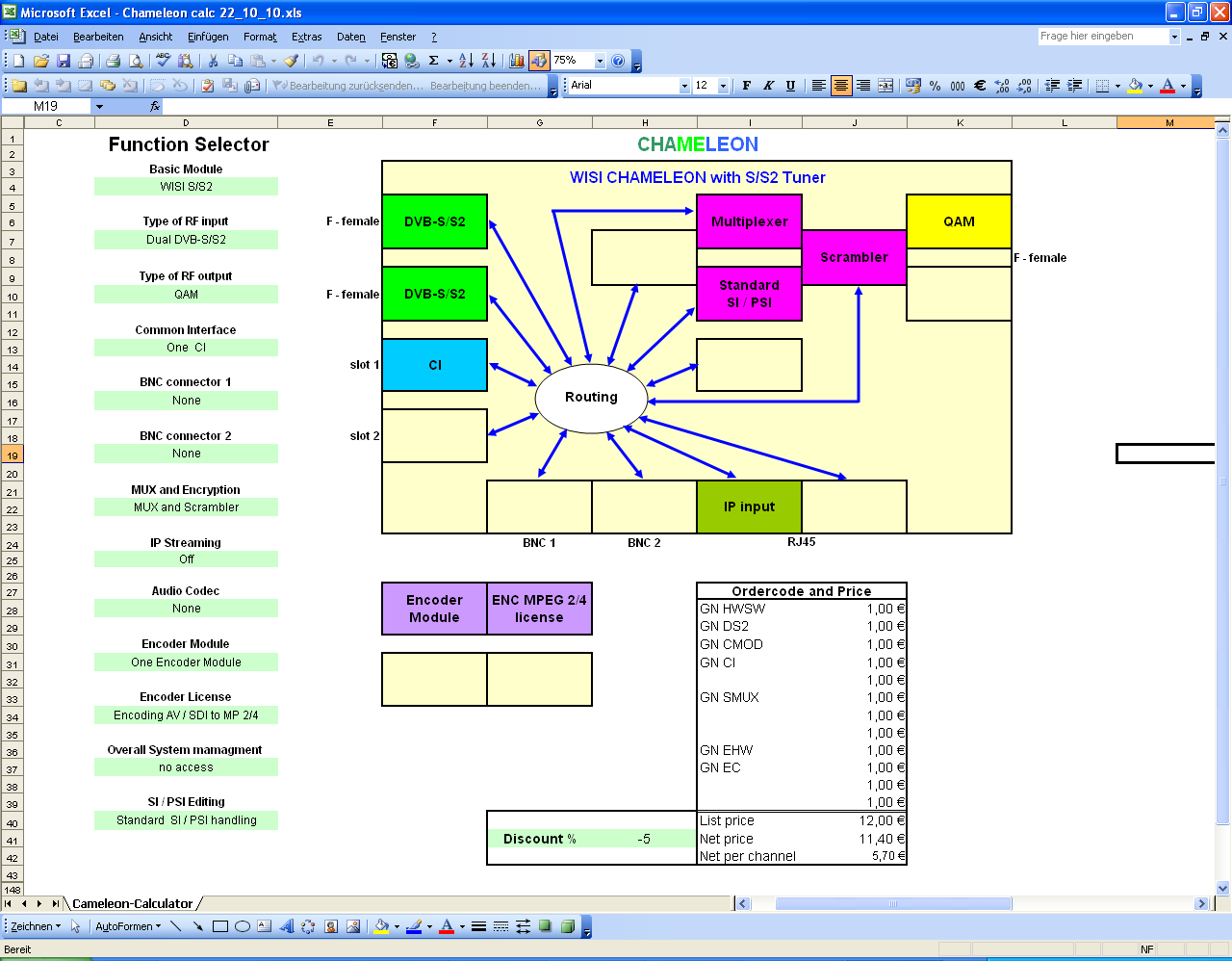Screen dimensions: 1232x961
Task: Create a new blank workbook
Action: pos(19,61)
